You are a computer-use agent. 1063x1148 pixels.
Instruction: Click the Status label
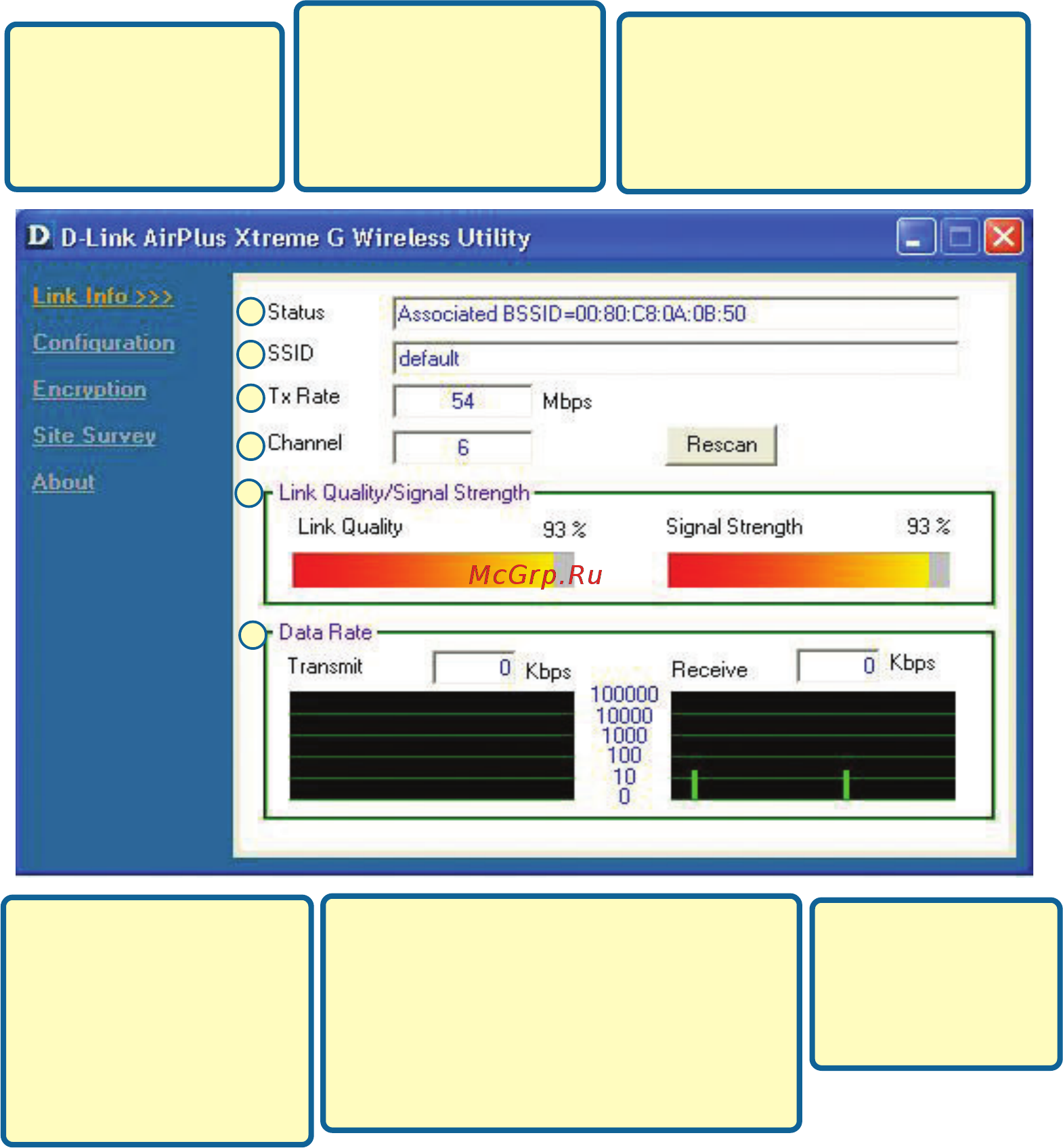(296, 312)
